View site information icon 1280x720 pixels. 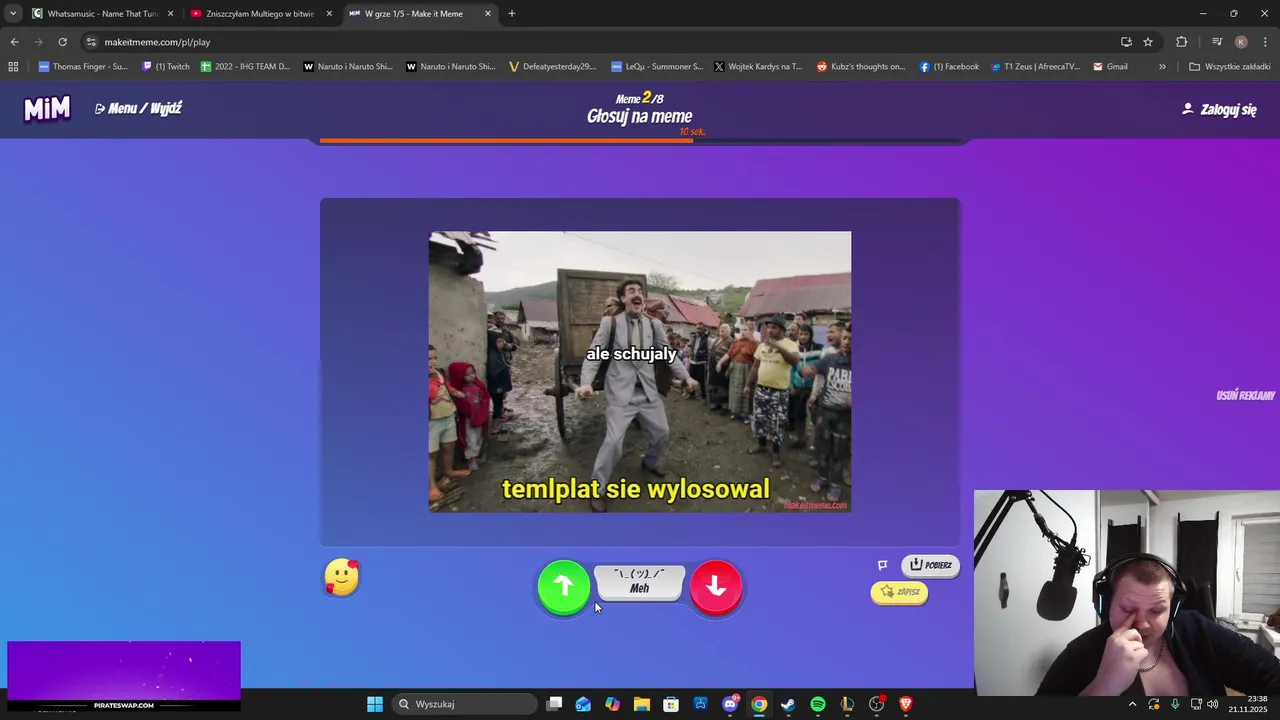tap(91, 42)
